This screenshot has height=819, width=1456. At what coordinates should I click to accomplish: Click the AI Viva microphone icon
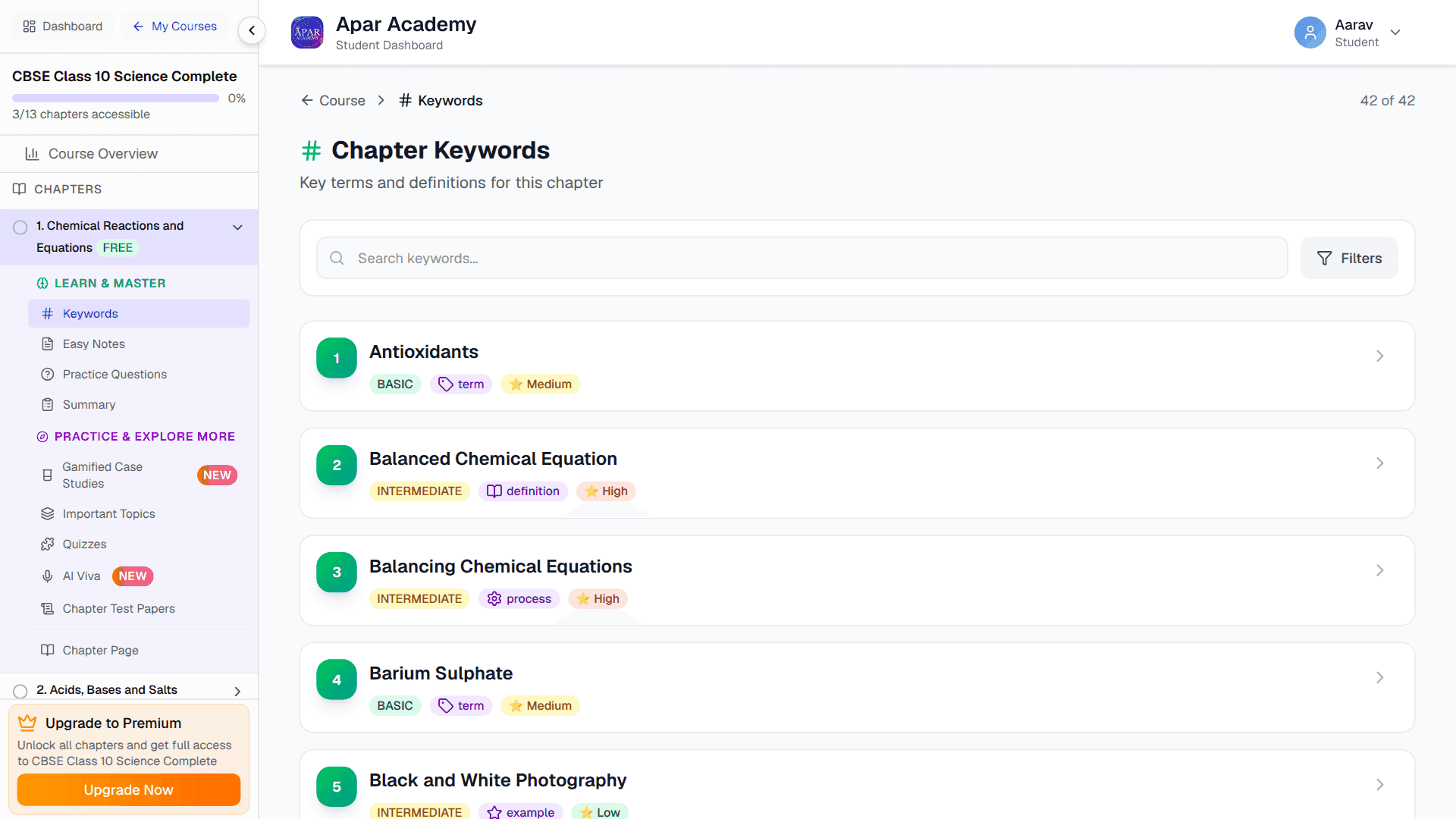(x=48, y=576)
